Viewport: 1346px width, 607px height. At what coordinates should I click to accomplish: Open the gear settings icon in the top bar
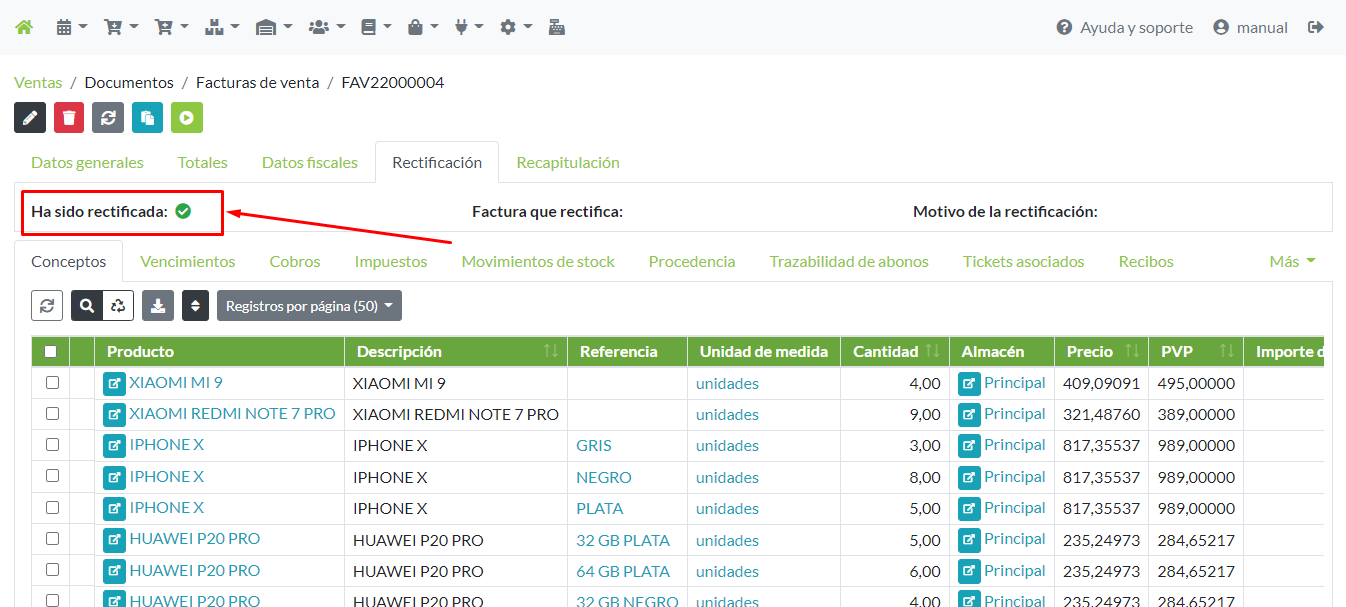(510, 26)
